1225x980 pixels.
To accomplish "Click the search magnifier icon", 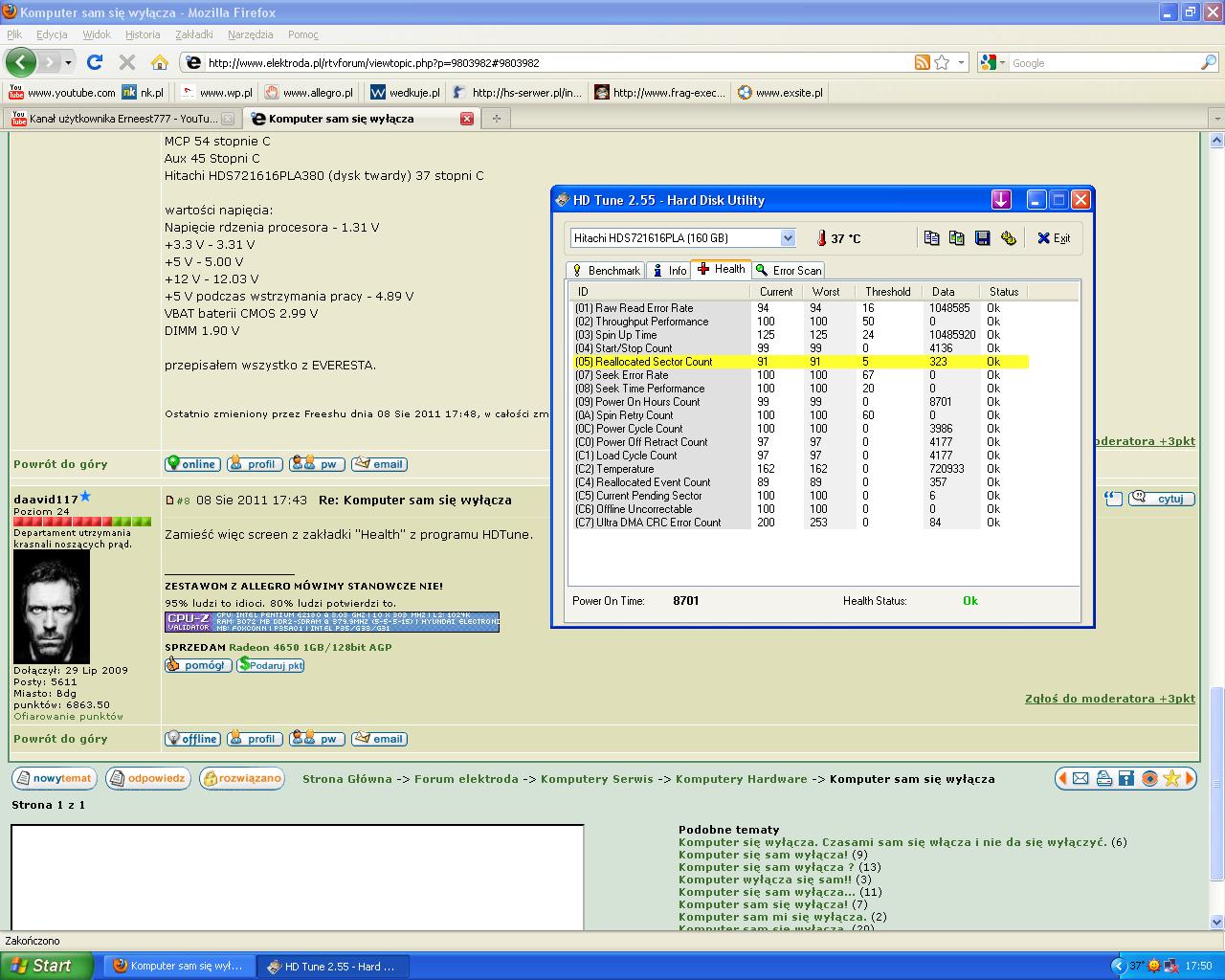I will click(x=1209, y=62).
